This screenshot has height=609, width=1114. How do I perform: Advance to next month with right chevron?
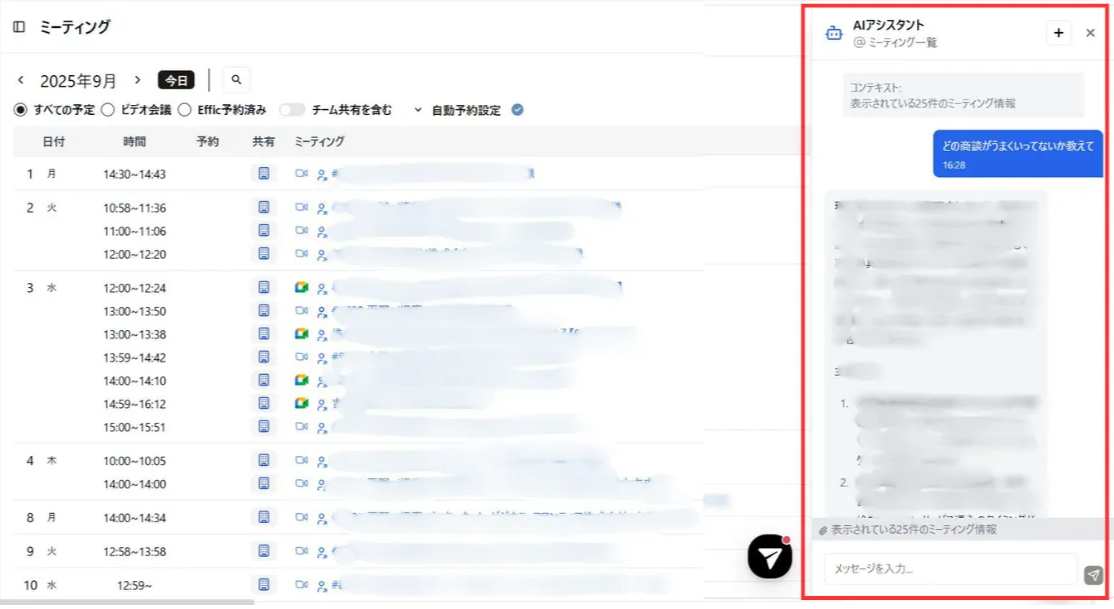pos(138,80)
